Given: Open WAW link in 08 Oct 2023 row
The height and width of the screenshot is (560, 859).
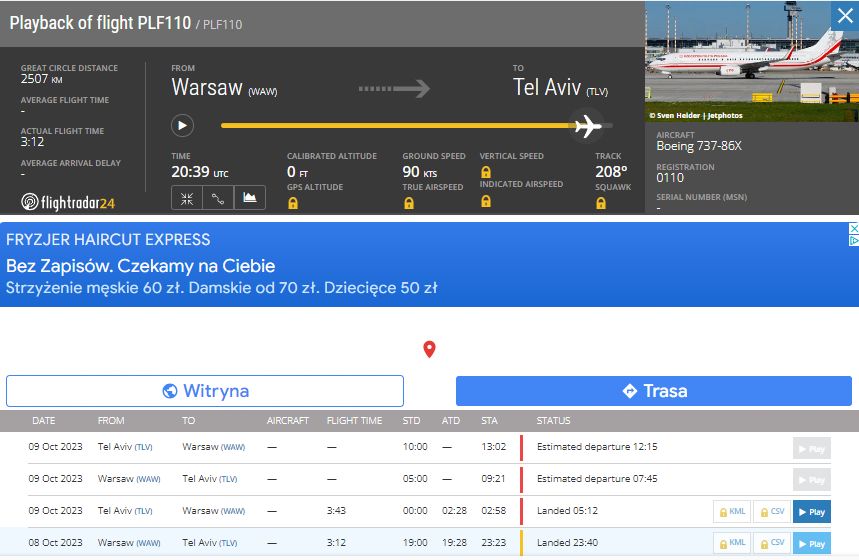Looking at the screenshot, I should [148, 542].
